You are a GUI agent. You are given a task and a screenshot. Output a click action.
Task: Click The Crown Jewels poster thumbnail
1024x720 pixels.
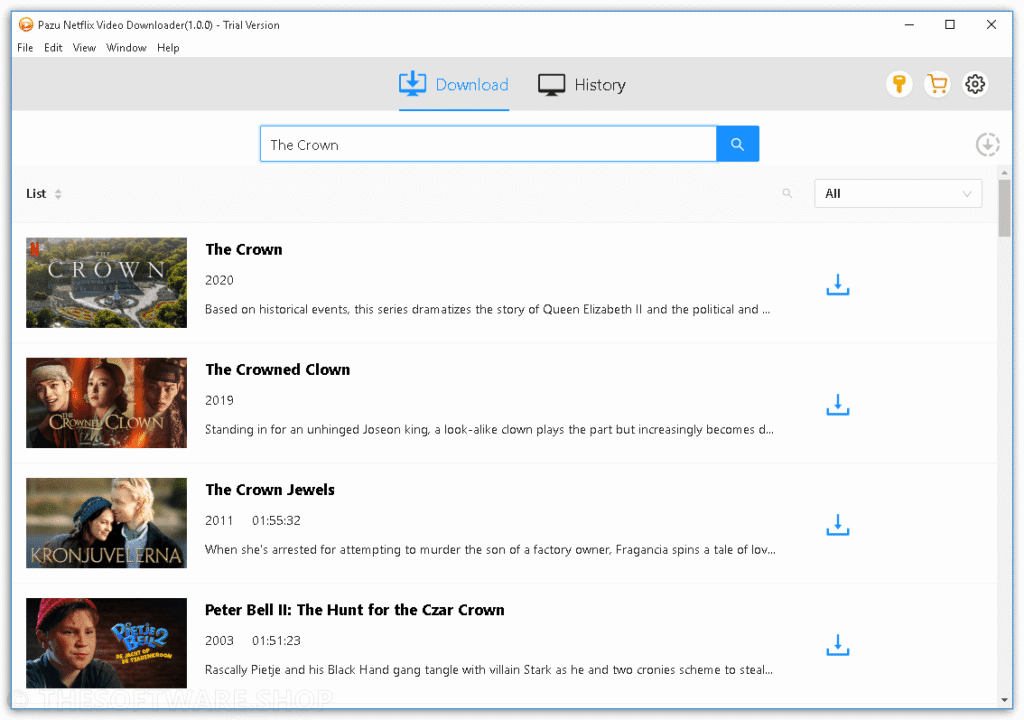[106, 523]
